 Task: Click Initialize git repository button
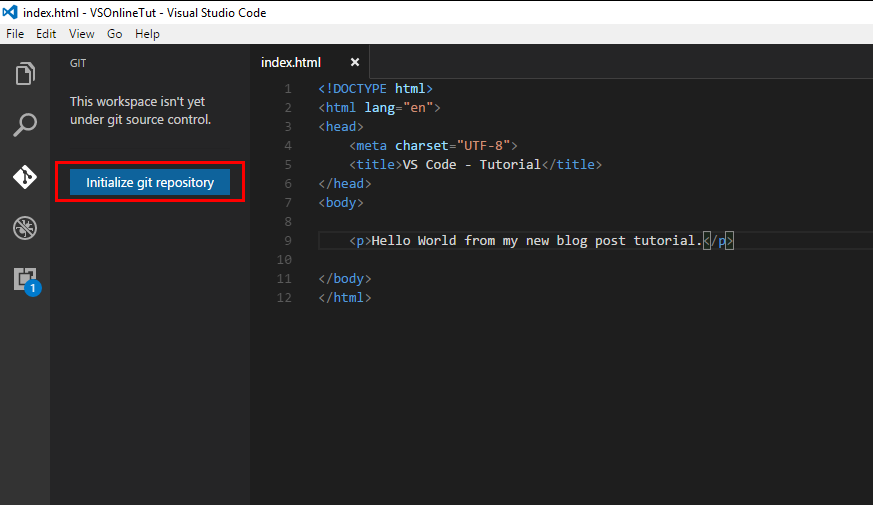pos(150,182)
